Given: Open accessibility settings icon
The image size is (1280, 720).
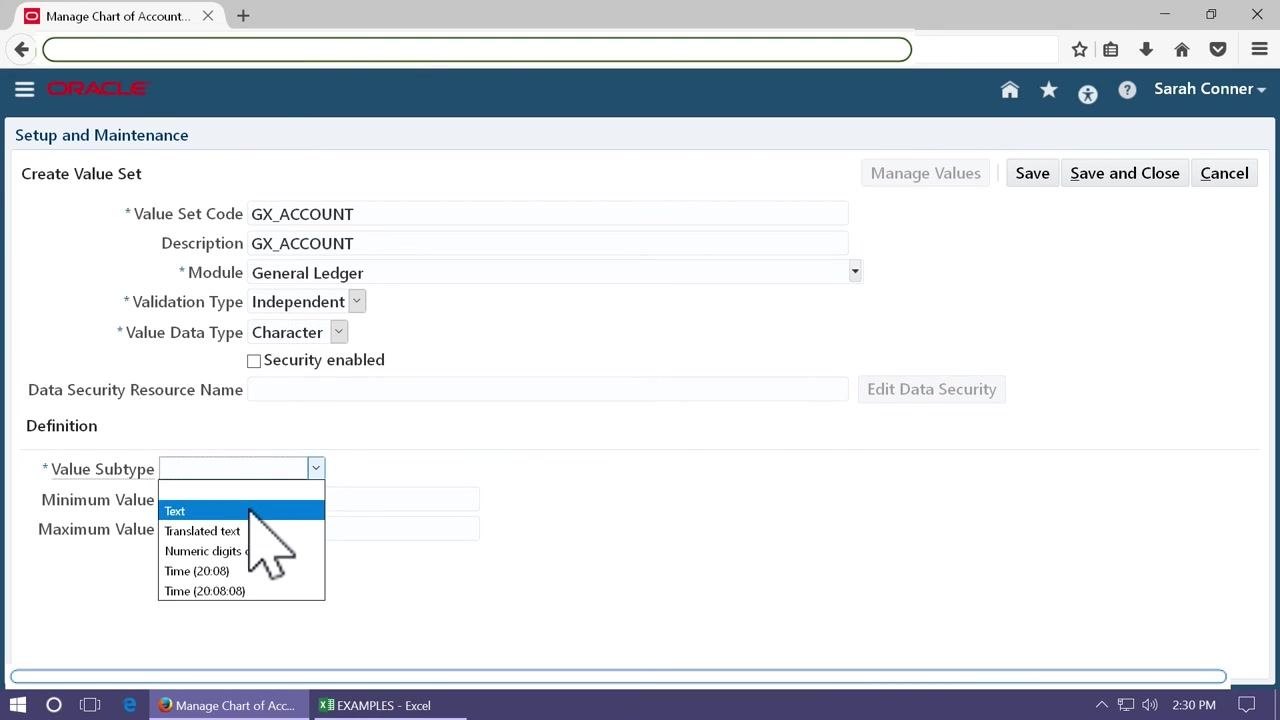Looking at the screenshot, I should pos(1088,94).
